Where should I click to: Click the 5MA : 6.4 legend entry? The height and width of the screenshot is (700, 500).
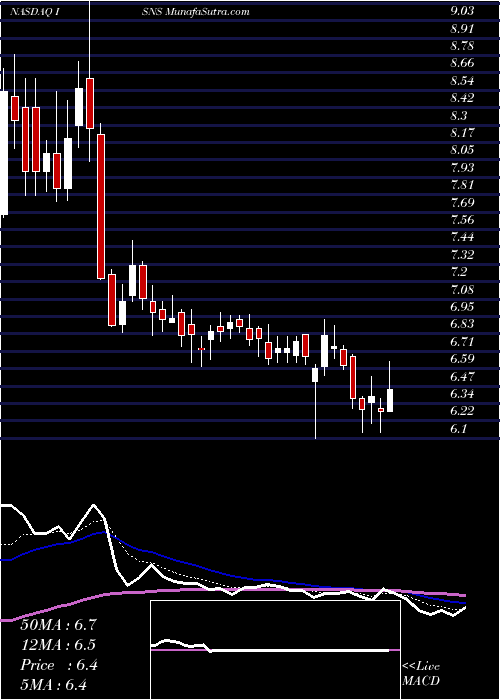click(54, 685)
